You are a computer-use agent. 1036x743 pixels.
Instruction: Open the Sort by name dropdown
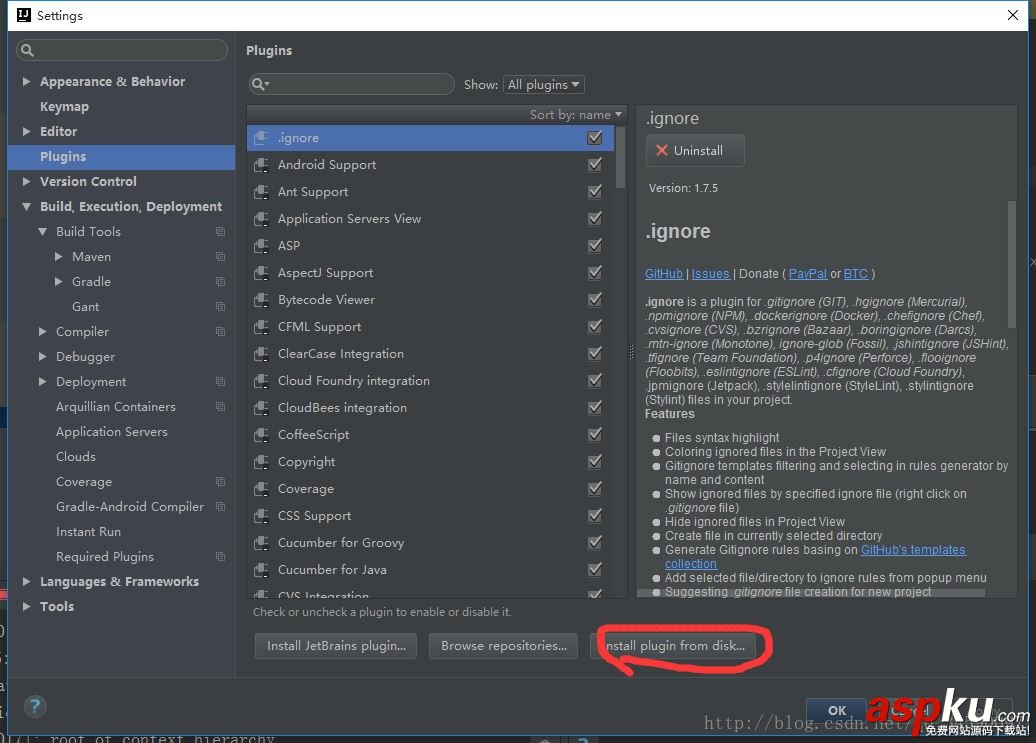(575, 114)
